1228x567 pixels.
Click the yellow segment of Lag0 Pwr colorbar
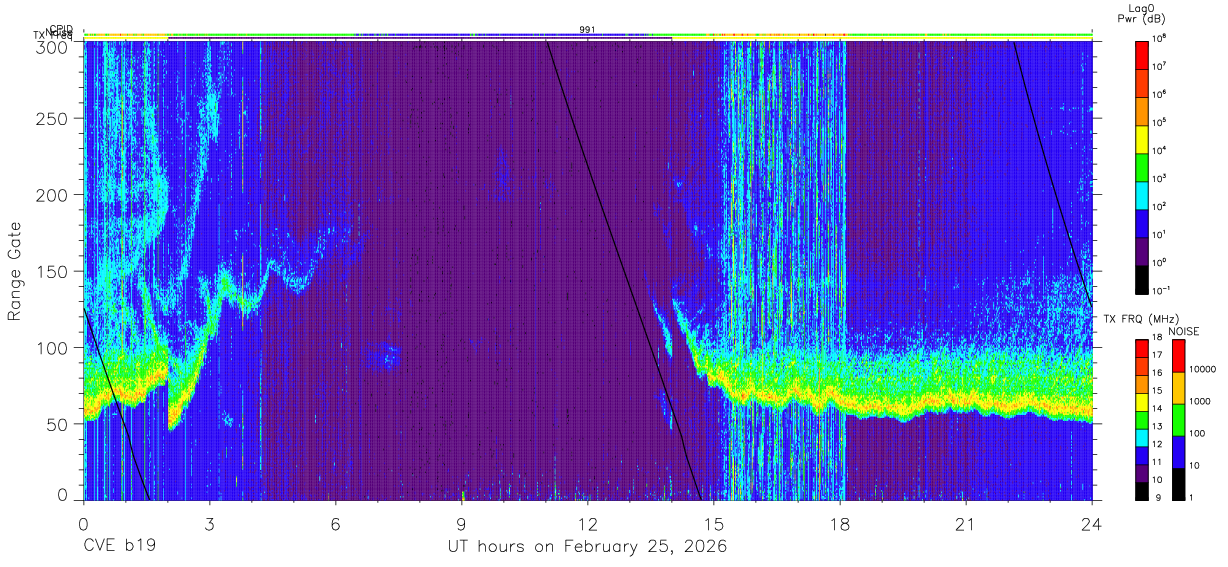coord(1142,139)
